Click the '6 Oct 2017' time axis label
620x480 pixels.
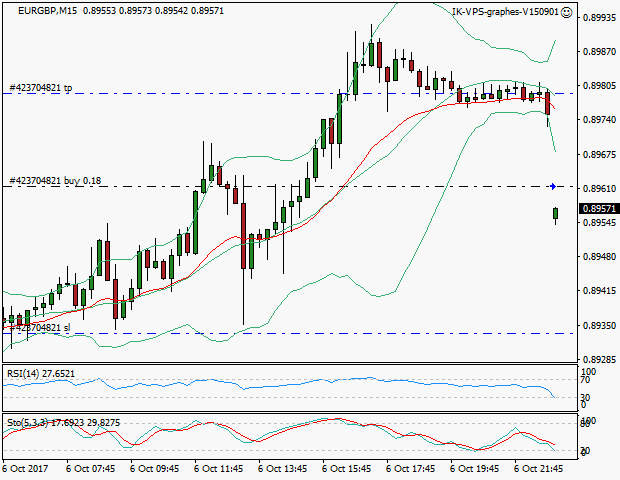pyautogui.click(x=25, y=469)
